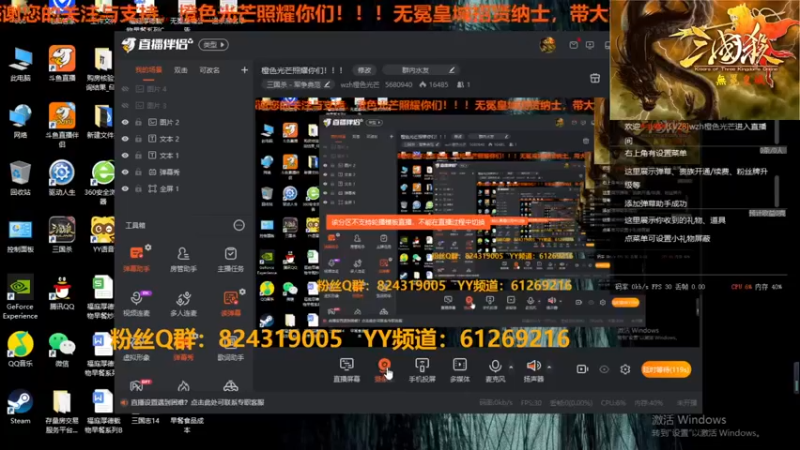Open the settings gear in bottom toolbar

(x=625, y=369)
